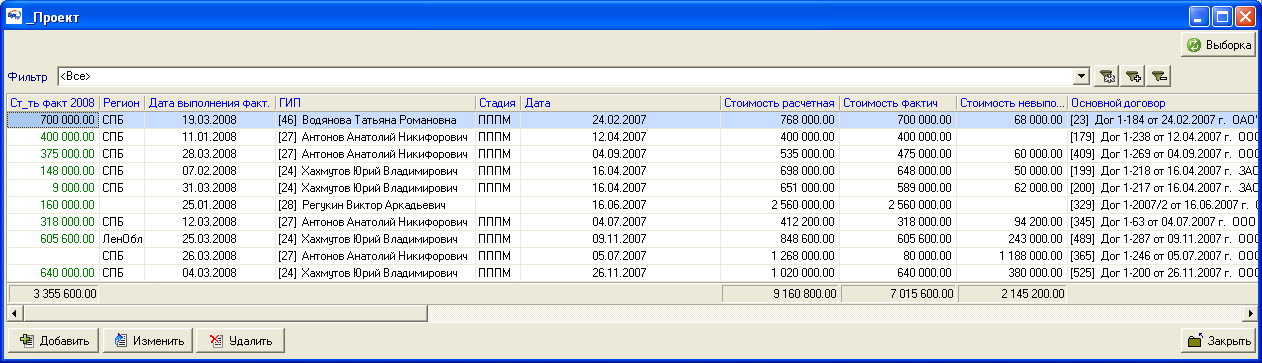Click the Стоимость невыпо... column header

[1011, 103]
